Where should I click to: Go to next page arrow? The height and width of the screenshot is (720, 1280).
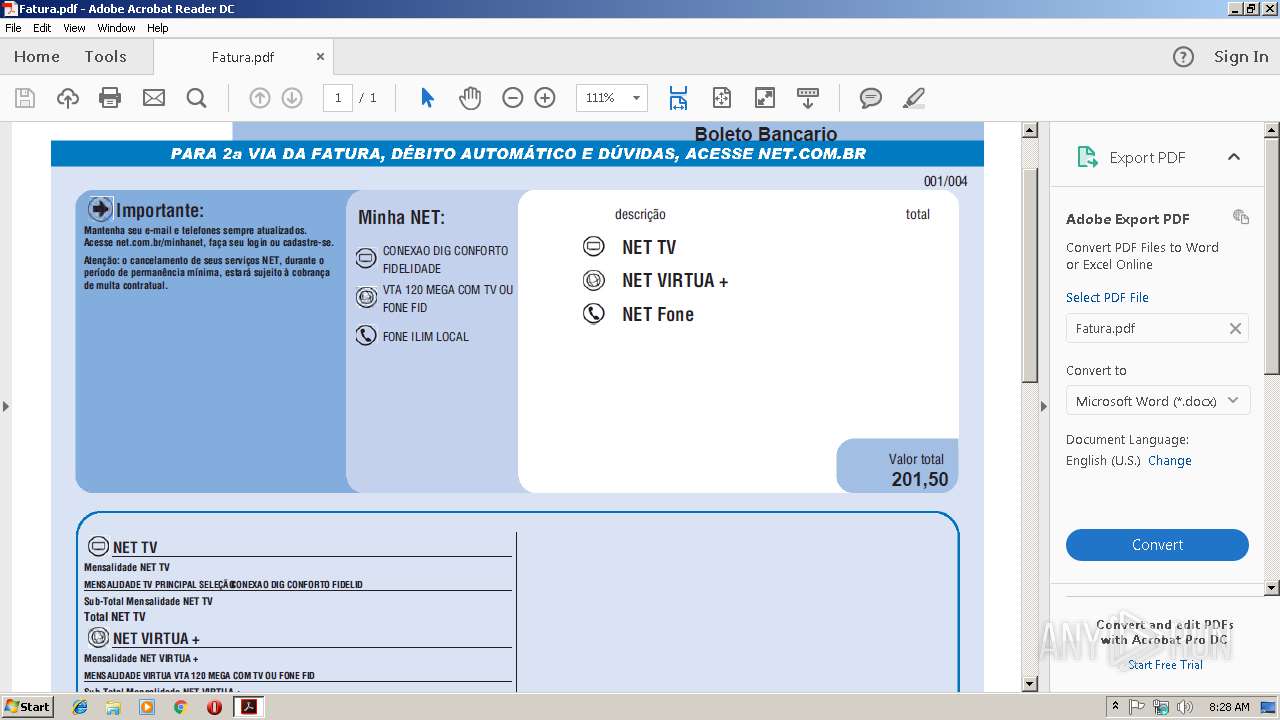pyautogui.click(x=292, y=98)
